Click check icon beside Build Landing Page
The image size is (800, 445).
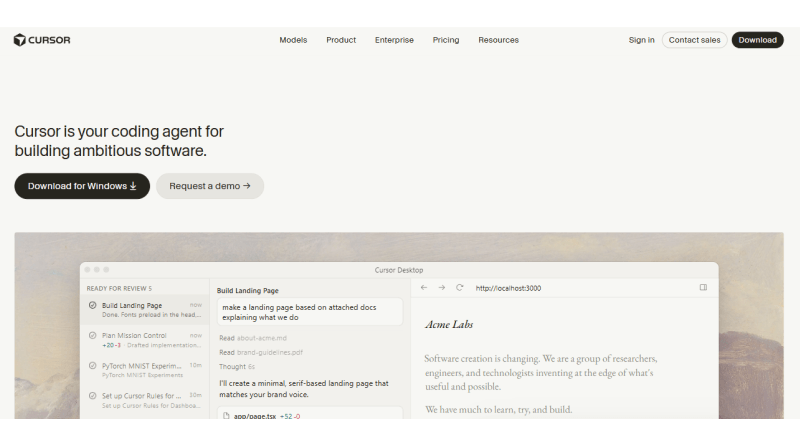coord(92,305)
